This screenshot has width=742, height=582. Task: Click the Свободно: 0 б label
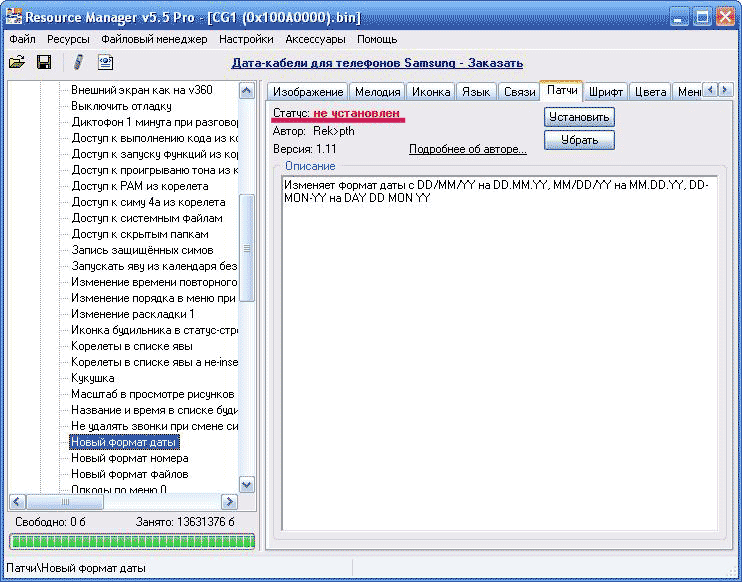click(x=50, y=522)
